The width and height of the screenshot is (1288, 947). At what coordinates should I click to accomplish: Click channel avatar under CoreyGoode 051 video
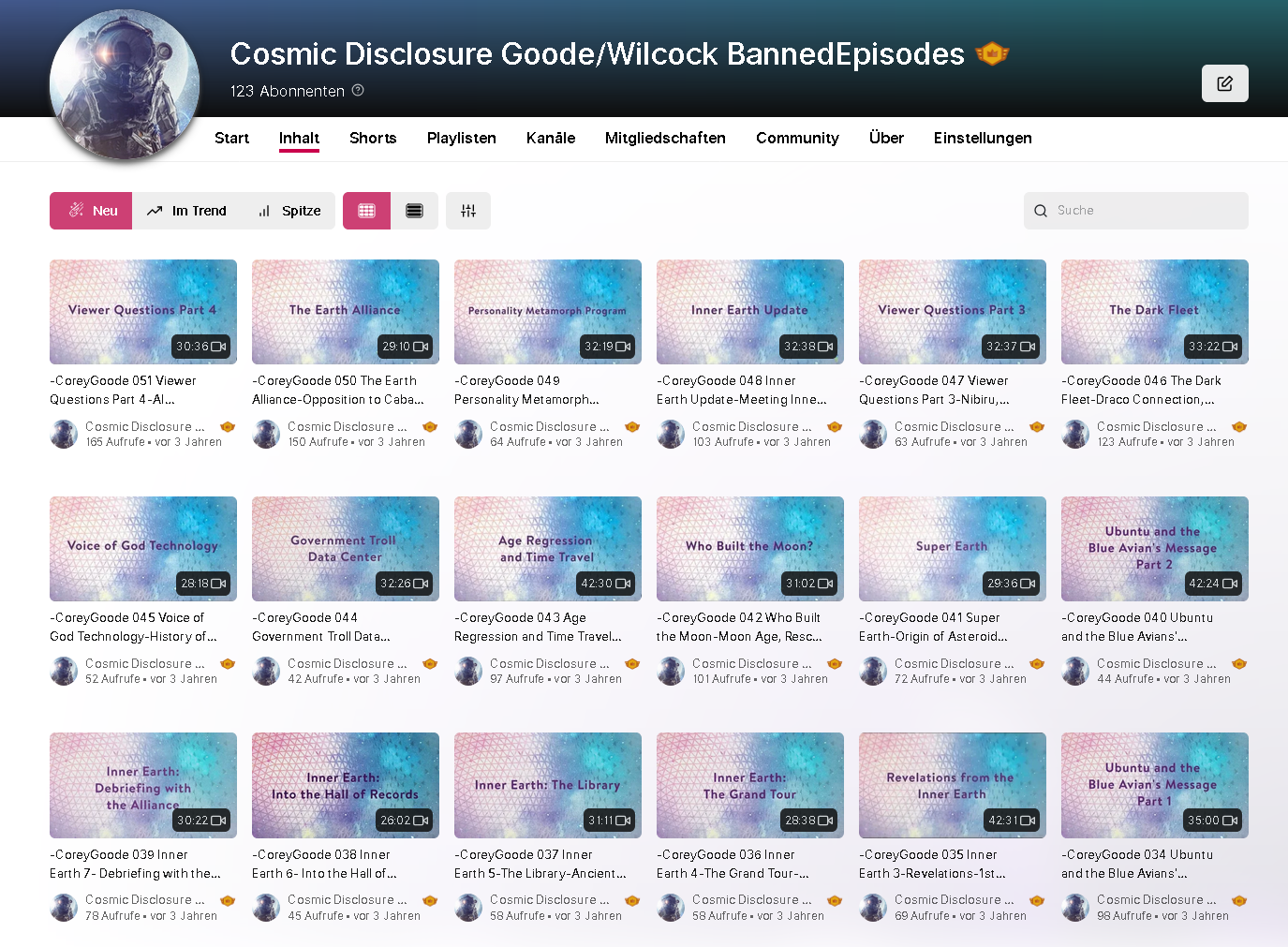pyautogui.click(x=64, y=434)
